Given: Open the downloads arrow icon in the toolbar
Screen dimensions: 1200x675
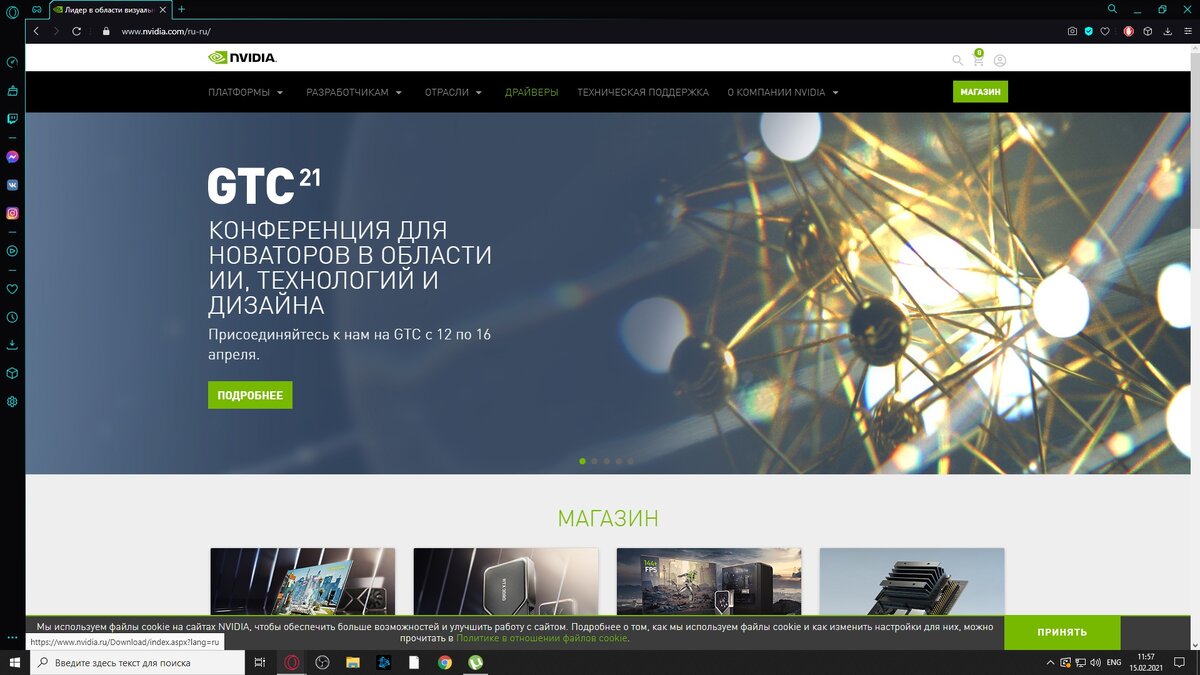Looking at the screenshot, I should point(1166,31).
